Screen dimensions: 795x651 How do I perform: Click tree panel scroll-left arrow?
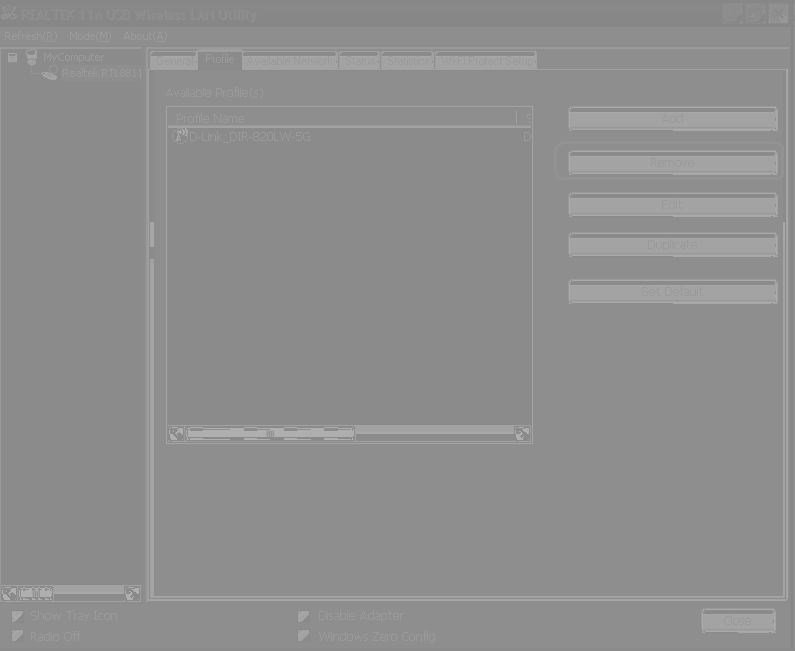tap(9, 593)
